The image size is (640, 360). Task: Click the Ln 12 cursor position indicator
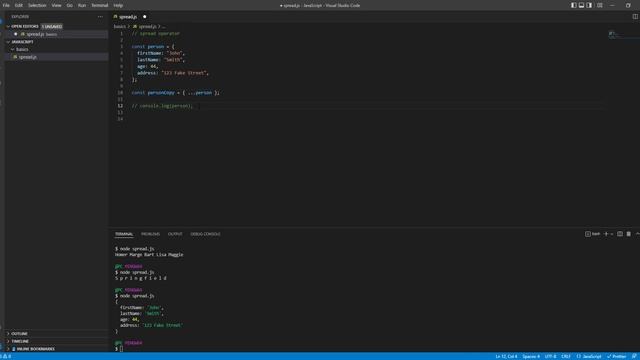click(506, 356)
